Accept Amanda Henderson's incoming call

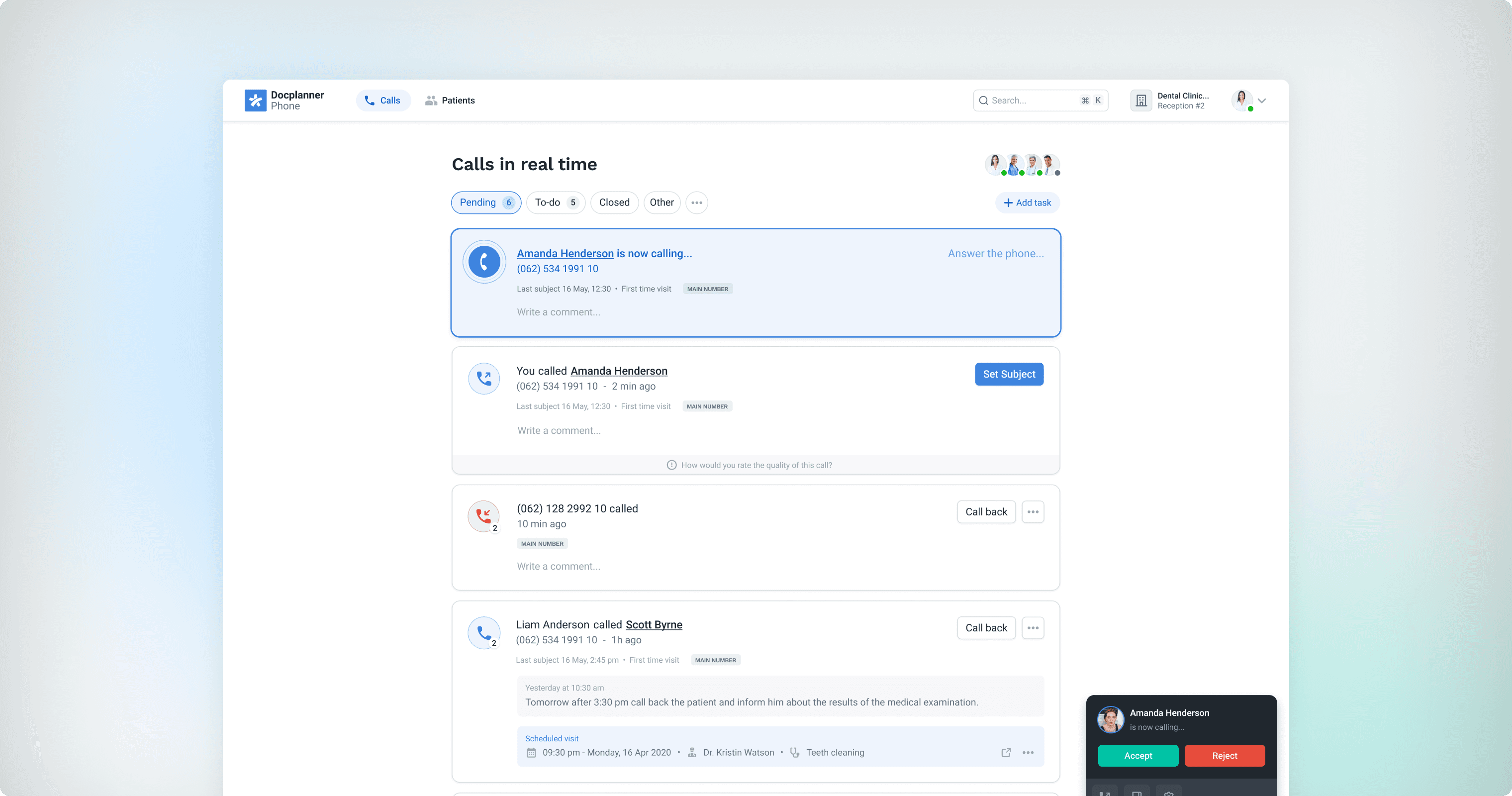coord(1137,756)
